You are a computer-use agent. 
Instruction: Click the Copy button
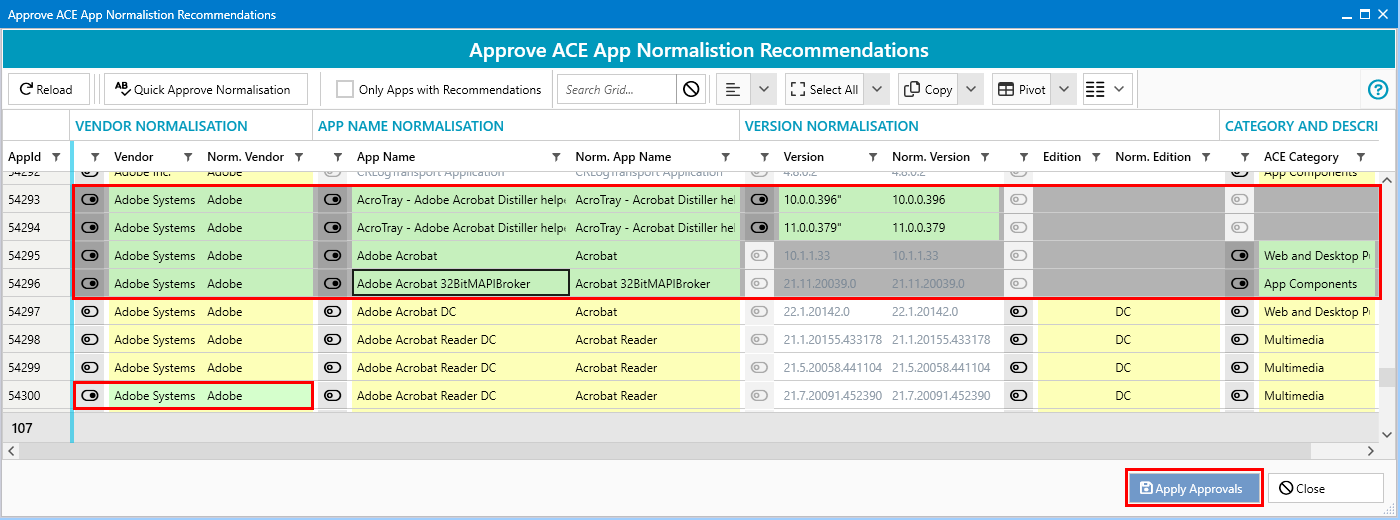[x=928, y=89]
